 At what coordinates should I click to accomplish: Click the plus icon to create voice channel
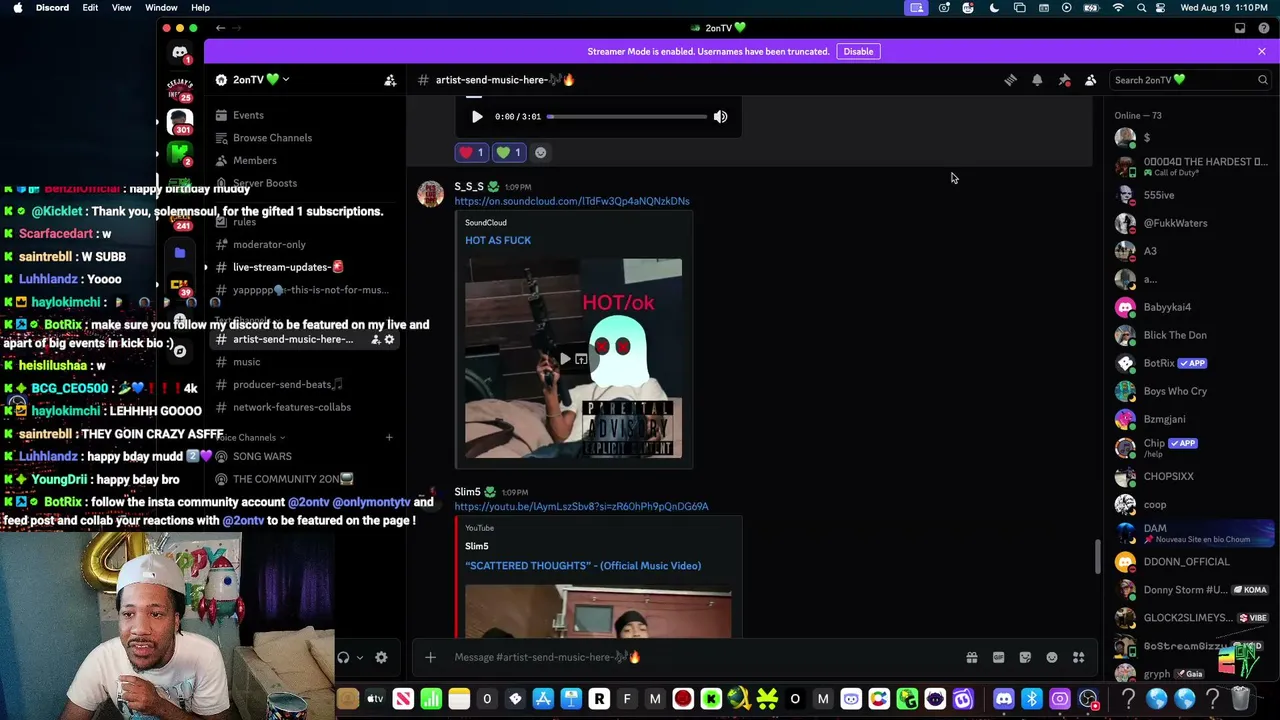click(389, 437)
